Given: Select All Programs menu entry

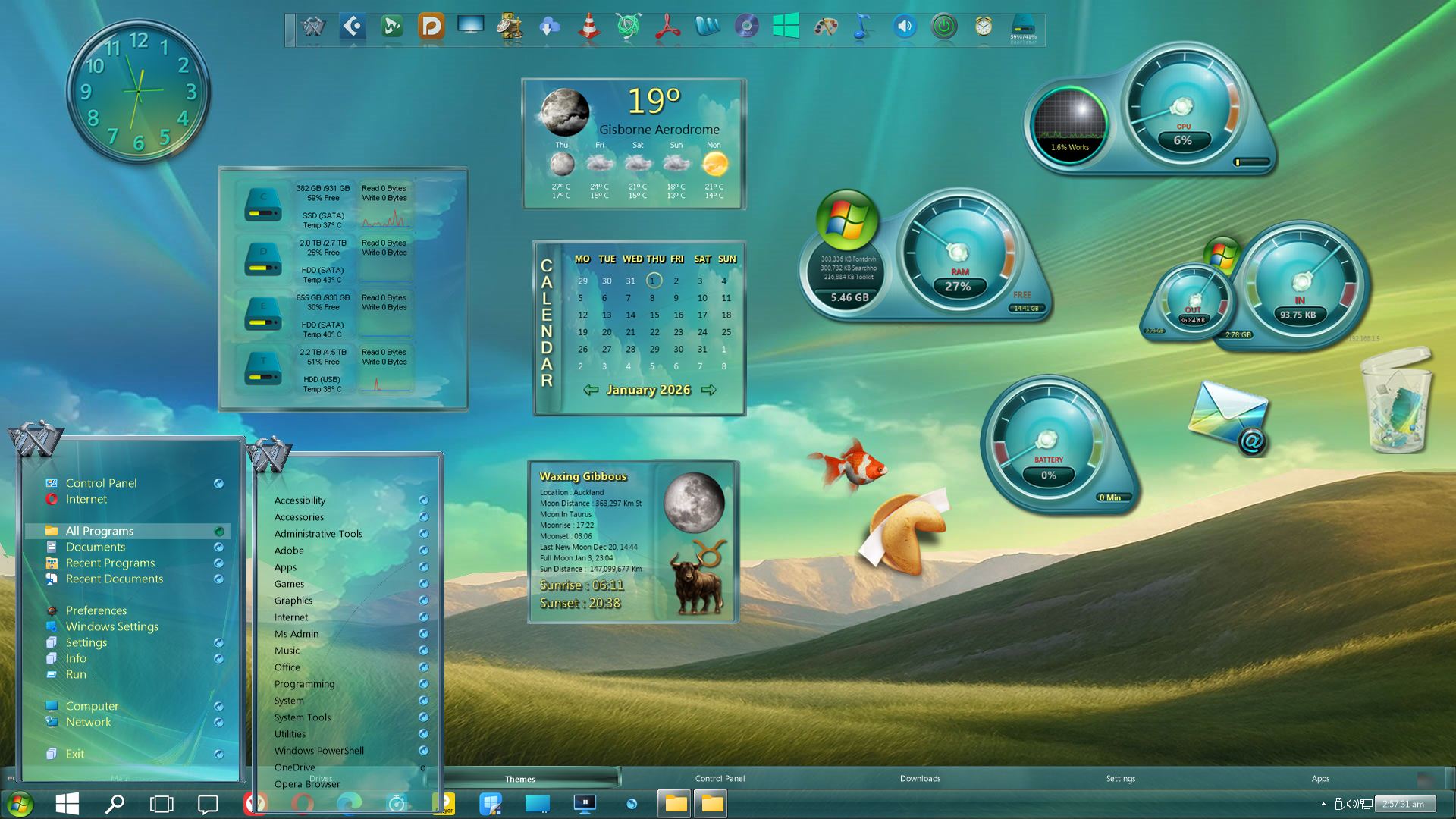Looking at the screenshot, I should [x=99, y=531].
